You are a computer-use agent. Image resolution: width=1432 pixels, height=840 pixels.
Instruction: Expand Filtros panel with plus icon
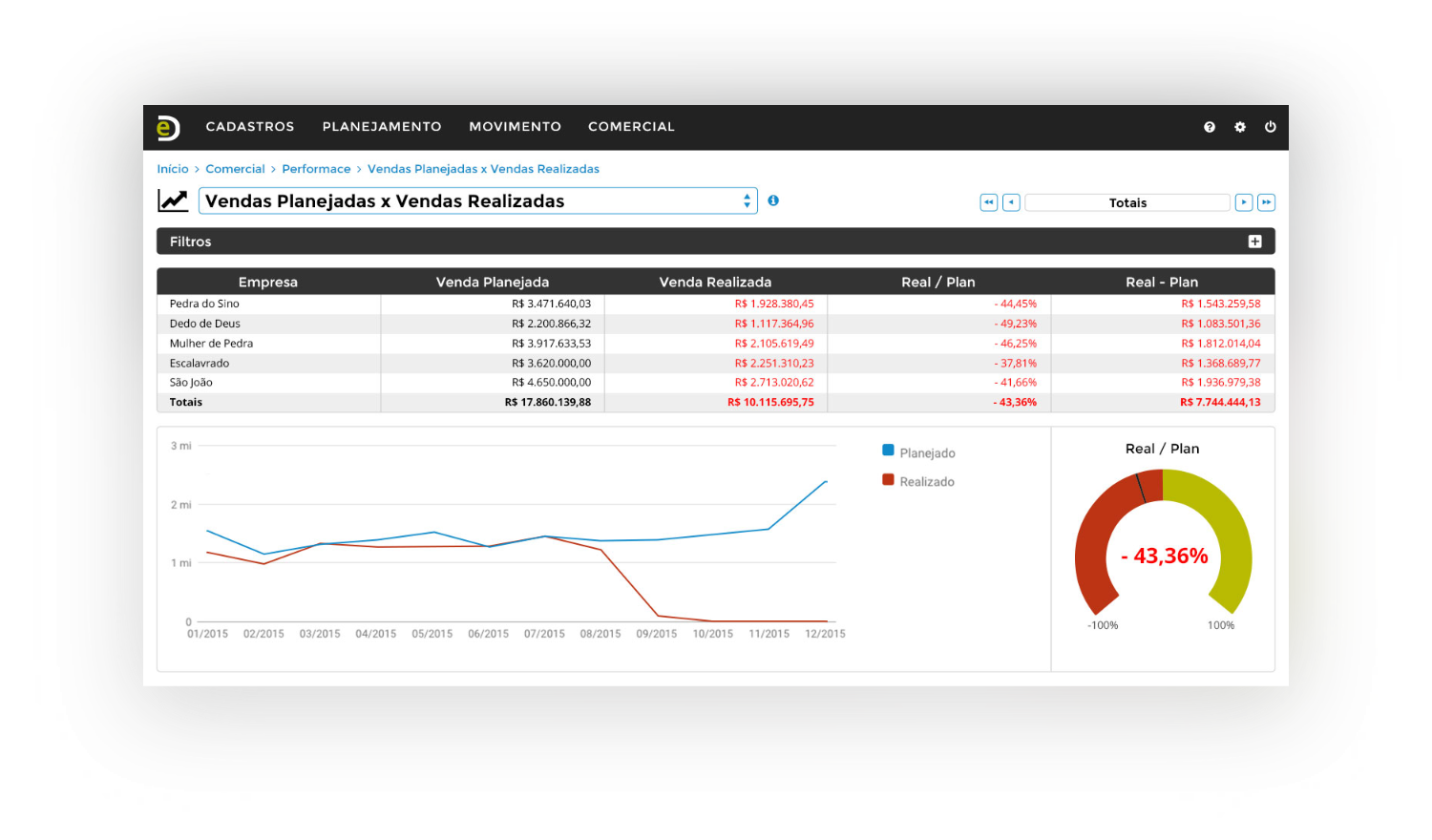pyautogui.click(x=1255, y=241)
